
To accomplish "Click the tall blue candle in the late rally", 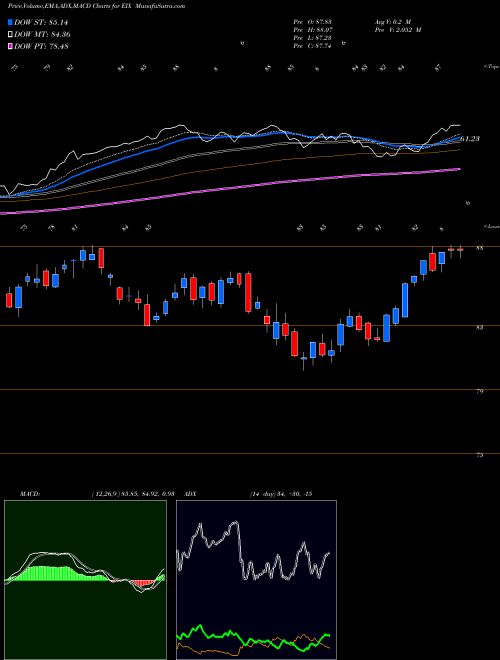I will click(x=405, y=300).
